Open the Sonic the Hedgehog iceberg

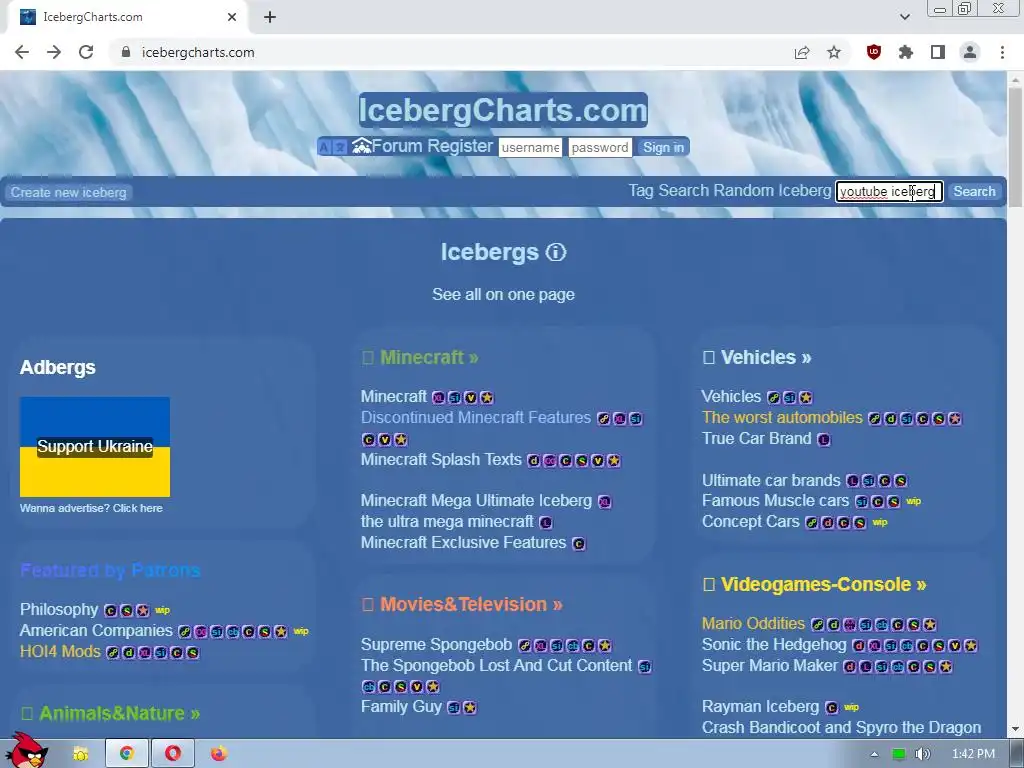[774, 645]
